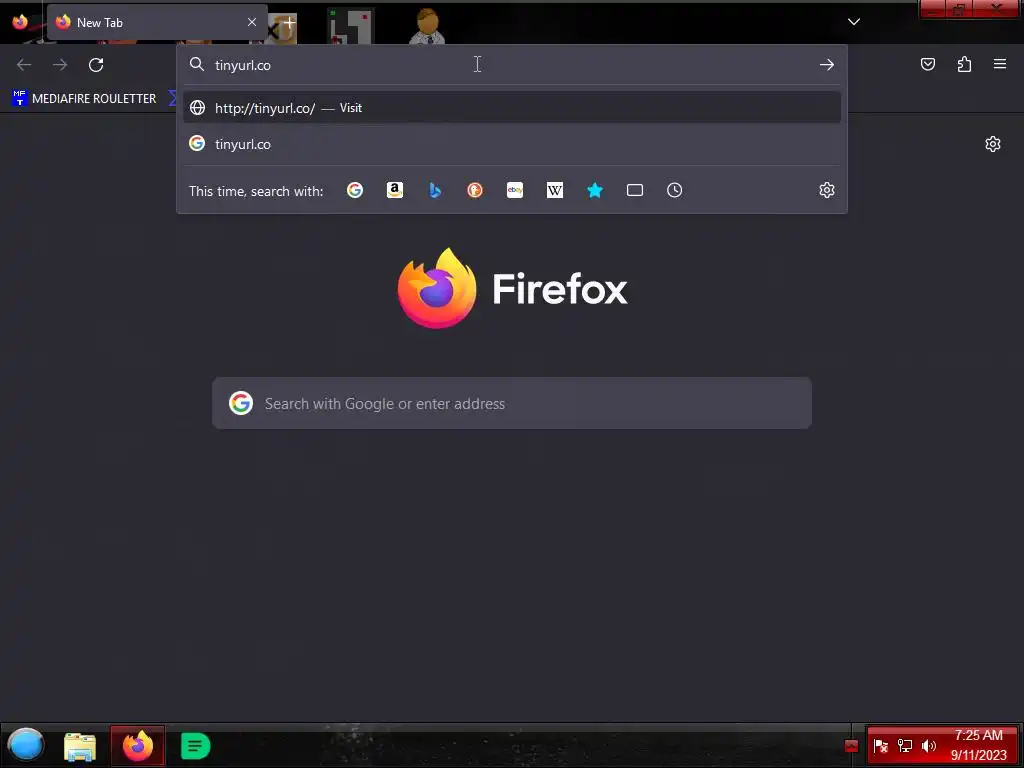1024x768 pixels.
Task: Search open tabs using the tab icon
Action: (635, 190)
